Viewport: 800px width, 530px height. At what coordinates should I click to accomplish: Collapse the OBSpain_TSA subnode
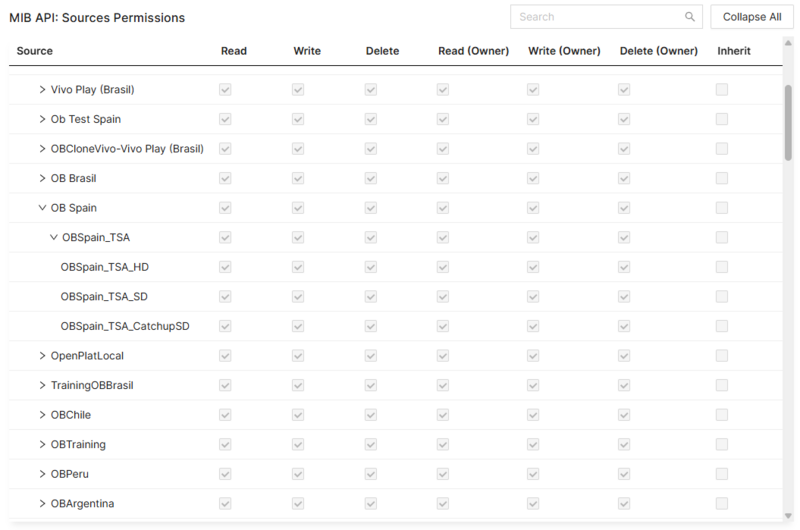click(x=53, y=238)
